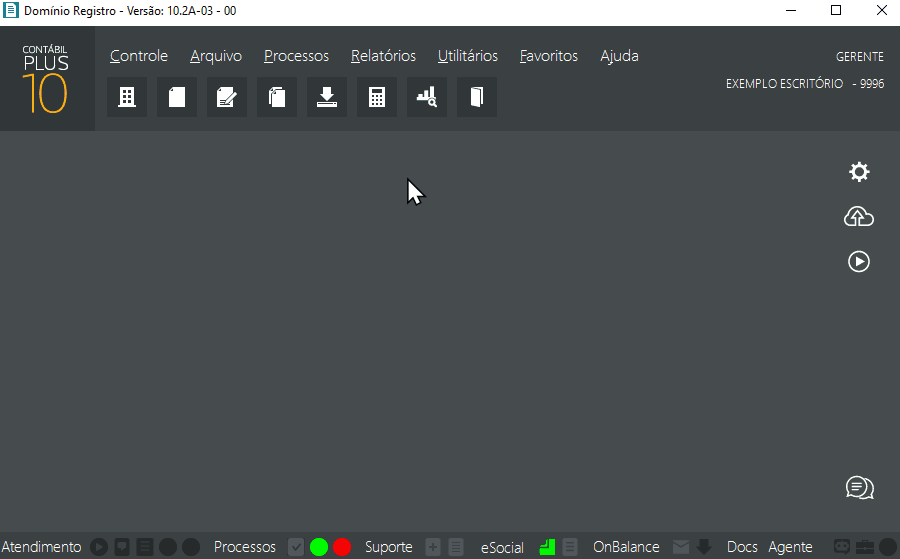The height and width of the screenshot is (559, 900).
Task: Click the Agente status bar label
Action: pyautogui.click(x=790, y=547)
